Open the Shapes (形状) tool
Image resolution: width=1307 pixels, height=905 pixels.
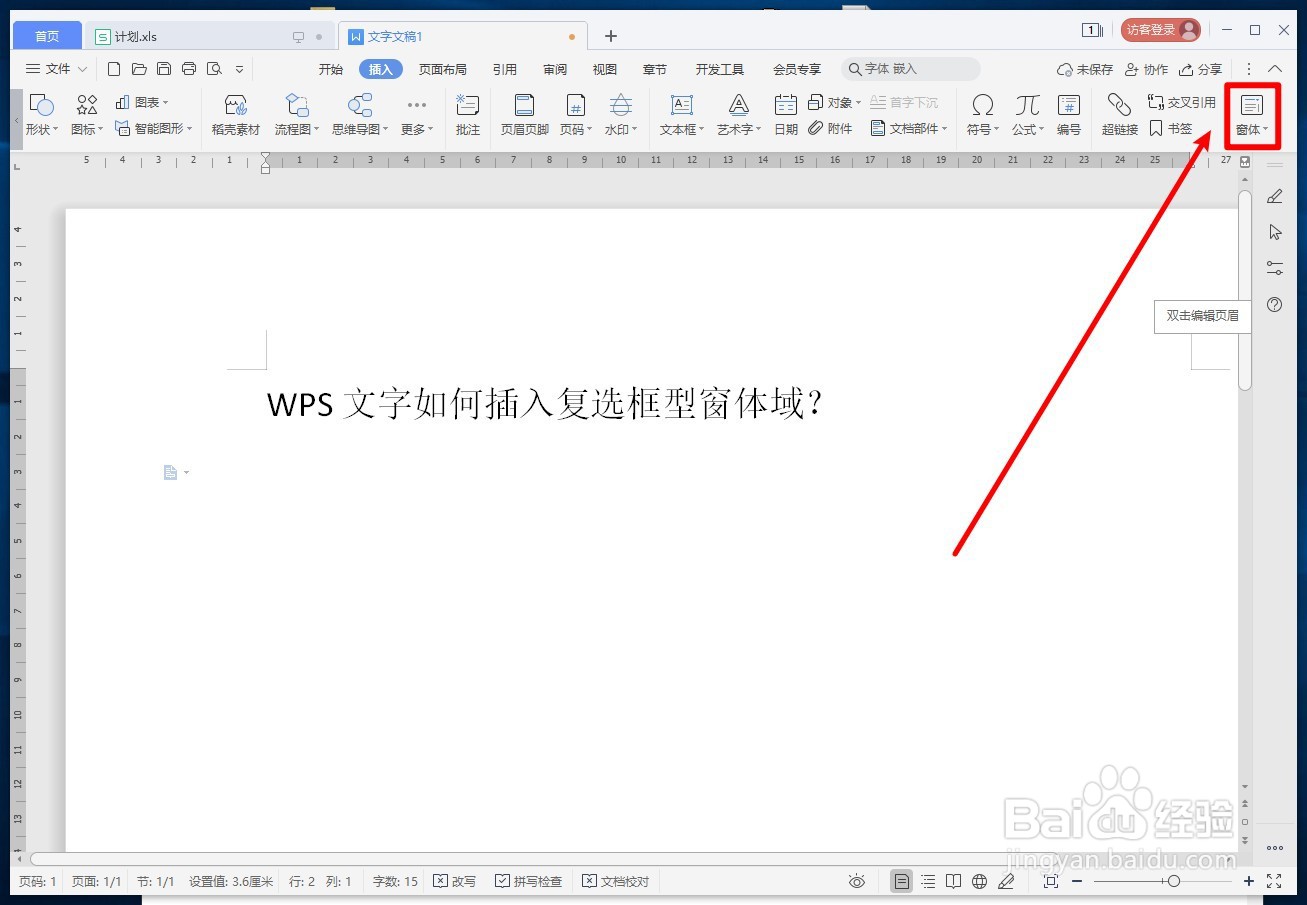[x=41, y=115]
